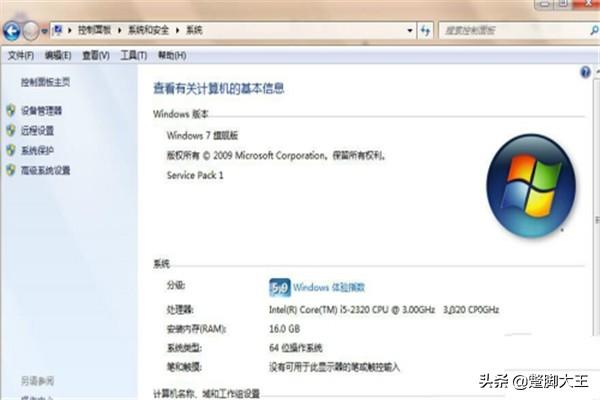
Task: Click the 查看有关计算机的基本信息 heading
Action: tap(218, 88)
